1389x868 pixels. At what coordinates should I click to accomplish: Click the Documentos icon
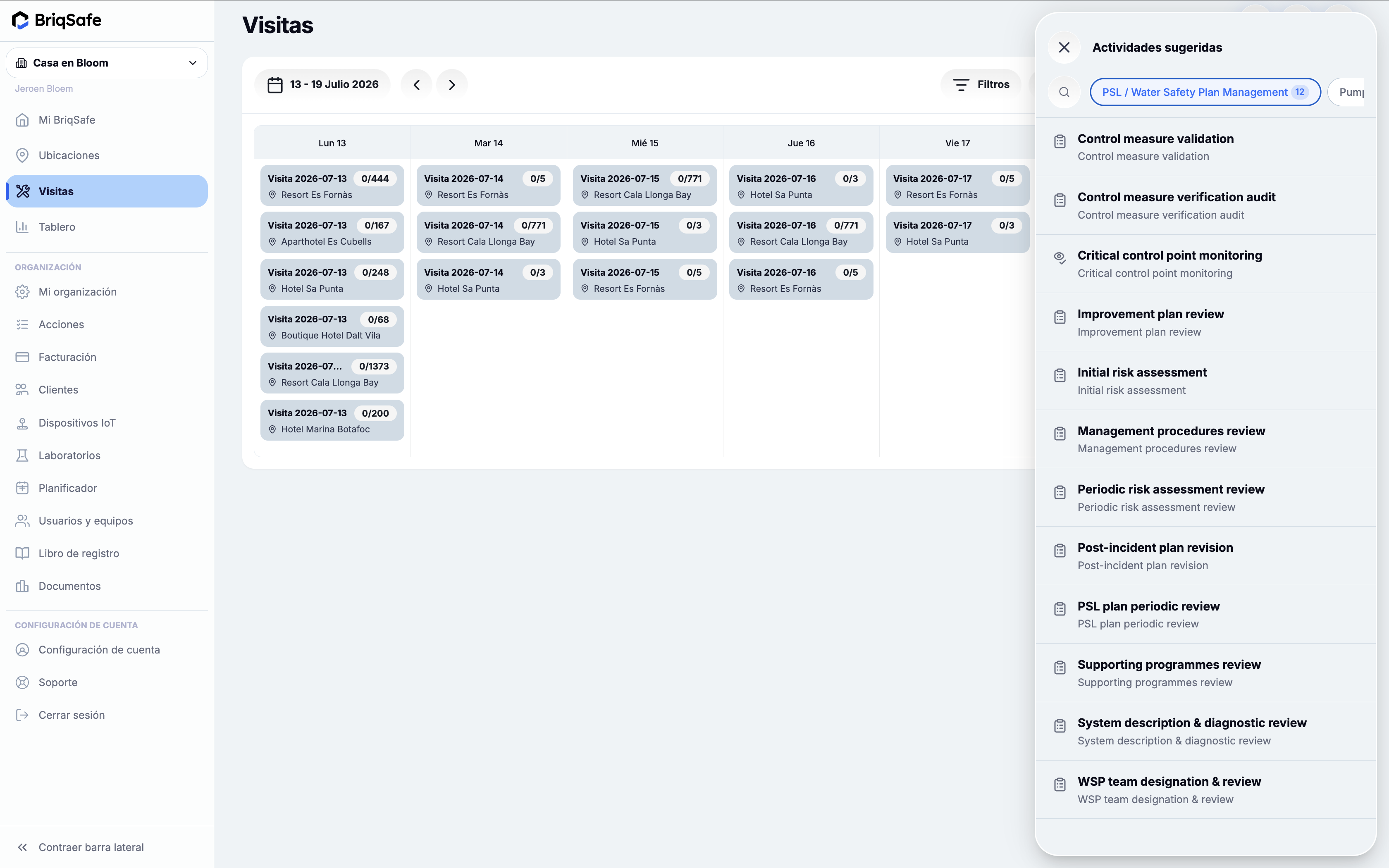point(22,586)
